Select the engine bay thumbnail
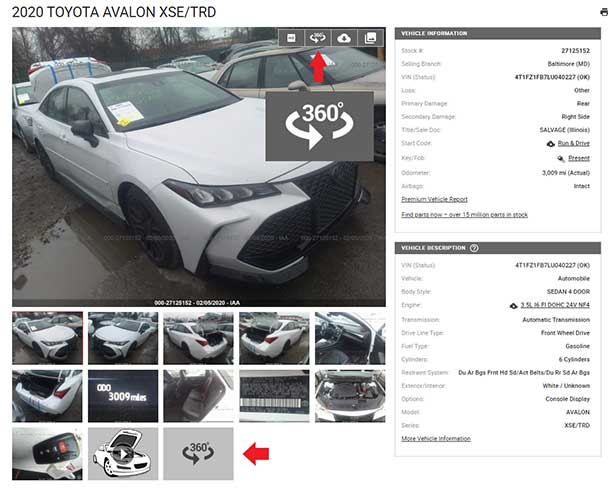Screen dimensions: 608x488 (x=350, y=396)
